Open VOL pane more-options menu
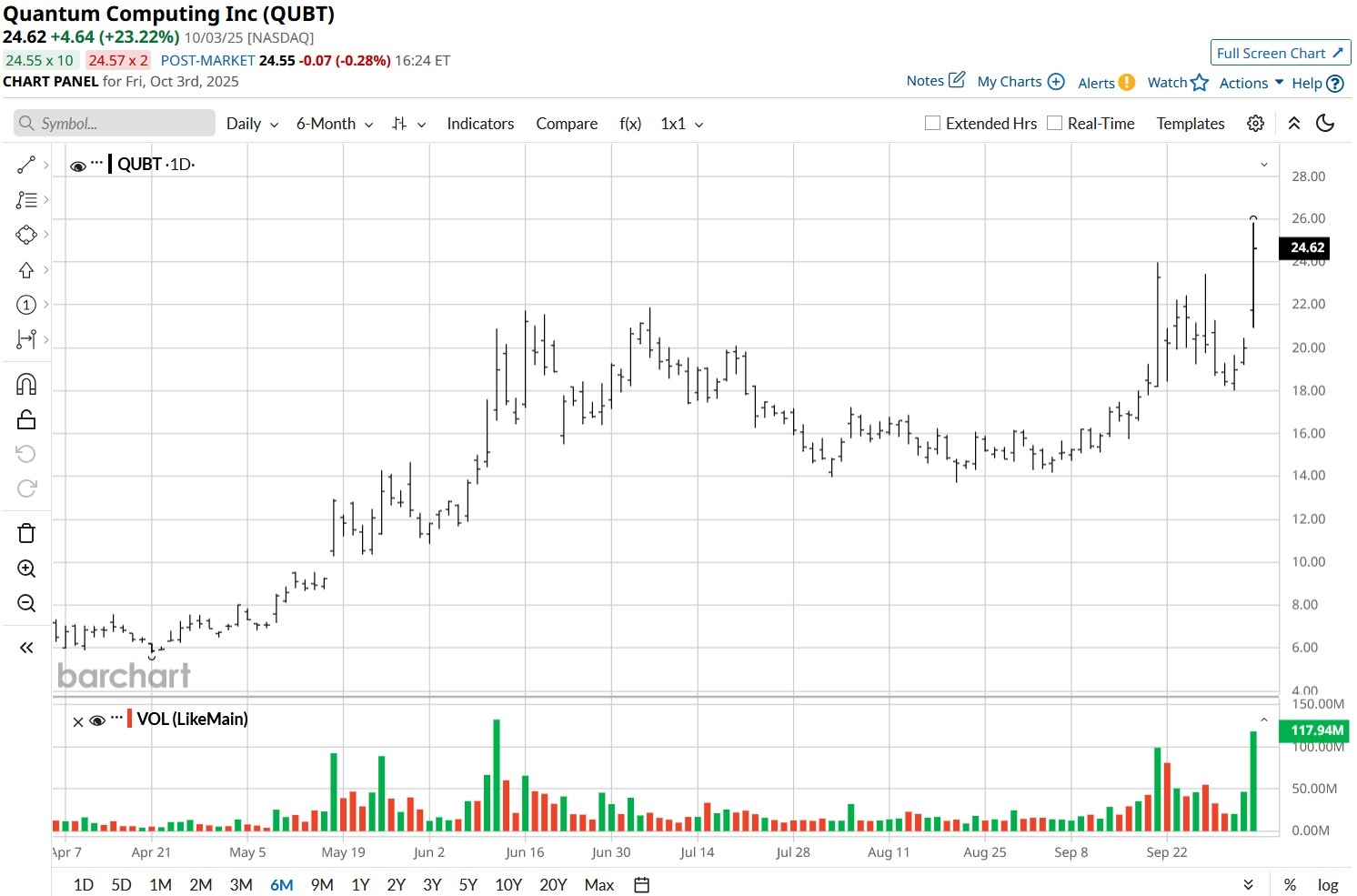1357x896 pixels. (116, 719)
